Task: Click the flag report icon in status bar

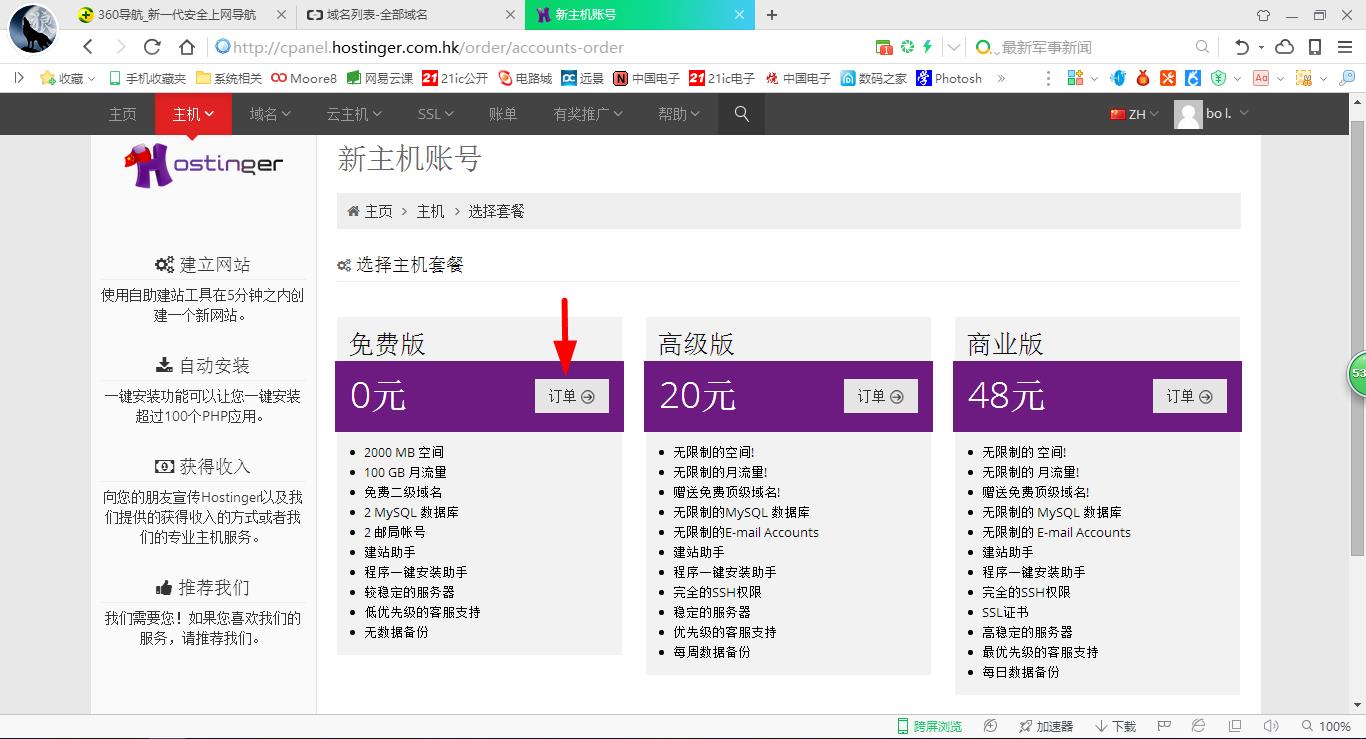Action: click(x=1163, y=726)
